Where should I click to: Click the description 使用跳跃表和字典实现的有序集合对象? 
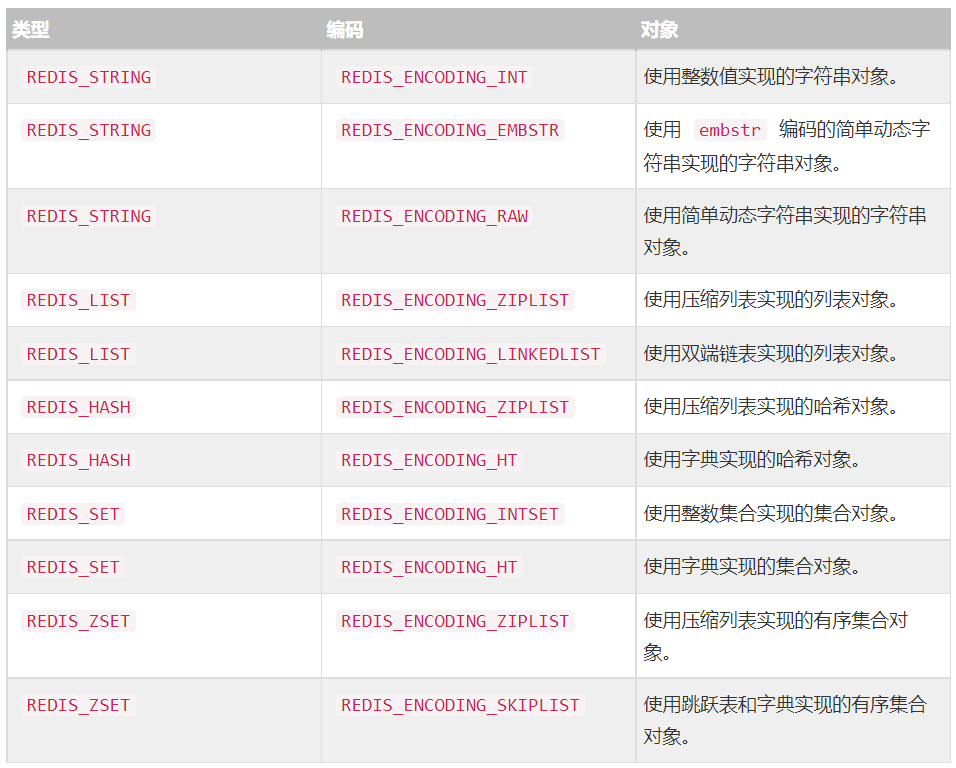coord(785,720)
